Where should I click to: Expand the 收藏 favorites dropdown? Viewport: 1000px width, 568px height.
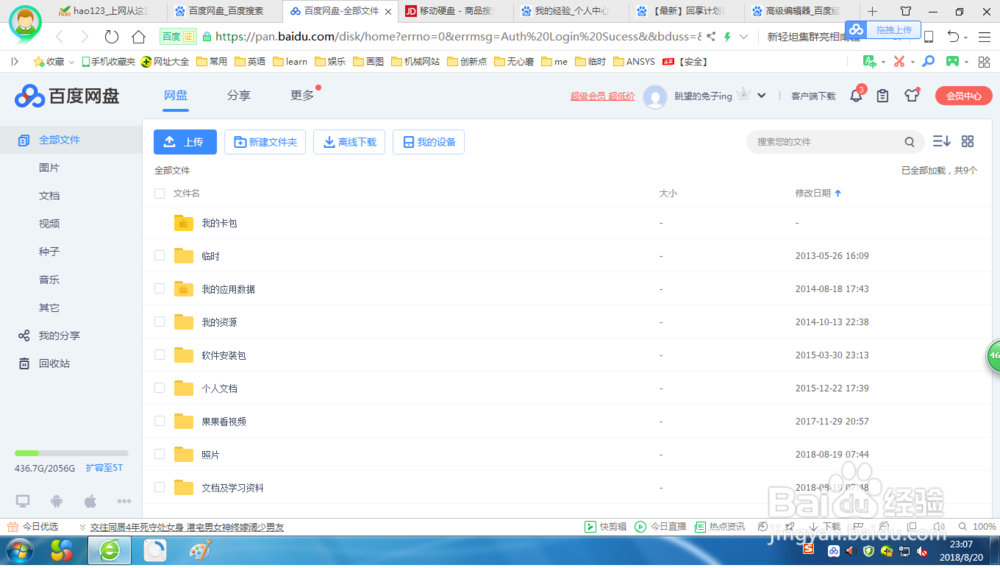click(71, 62)
